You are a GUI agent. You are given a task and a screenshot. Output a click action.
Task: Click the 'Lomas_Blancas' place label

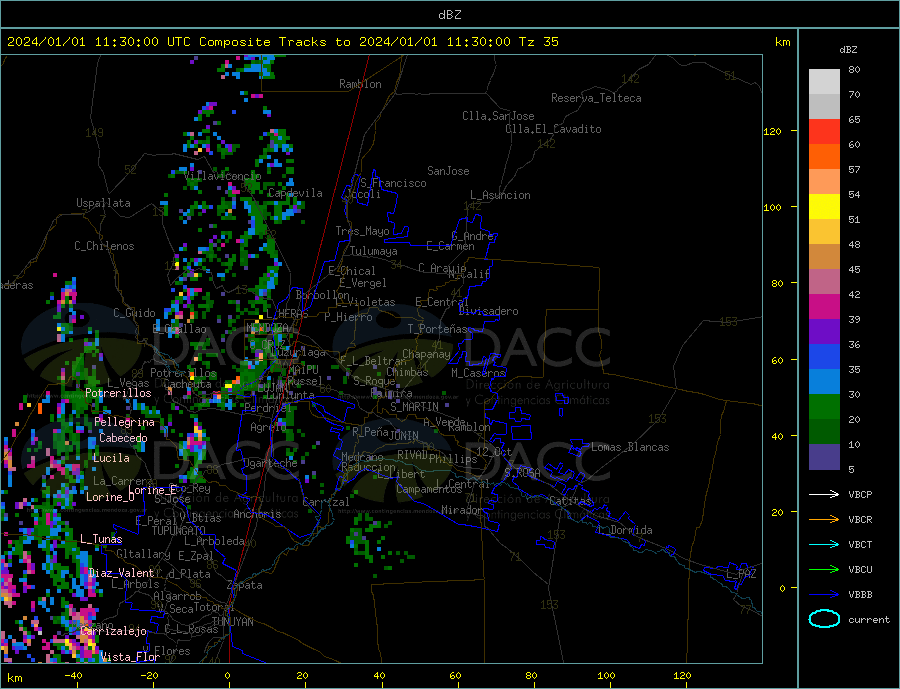point(630,447)
